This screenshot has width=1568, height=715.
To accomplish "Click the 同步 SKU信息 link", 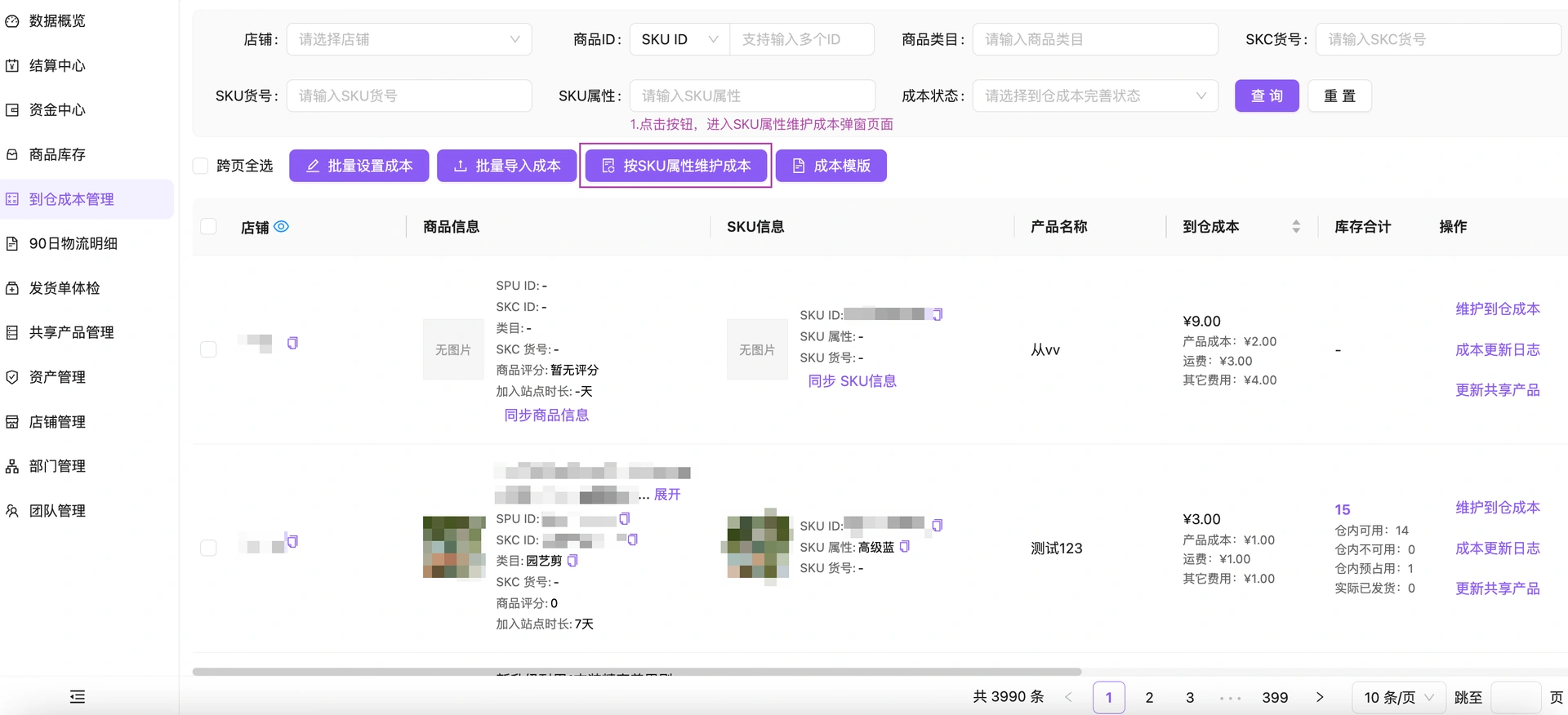I will pyautogui.click(x=852, y=381).
